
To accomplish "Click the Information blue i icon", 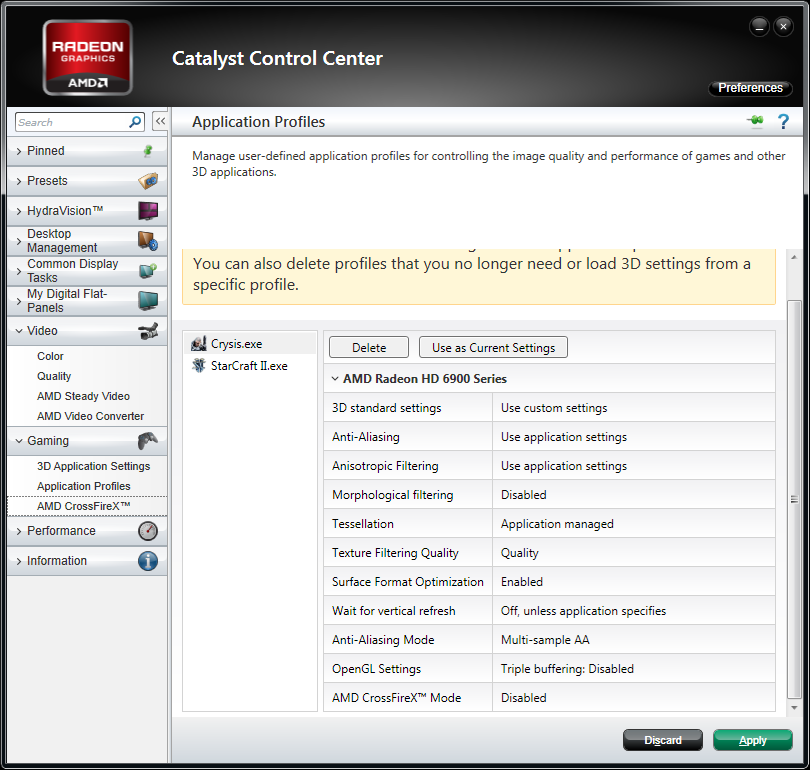I will [x=148, y=561].
